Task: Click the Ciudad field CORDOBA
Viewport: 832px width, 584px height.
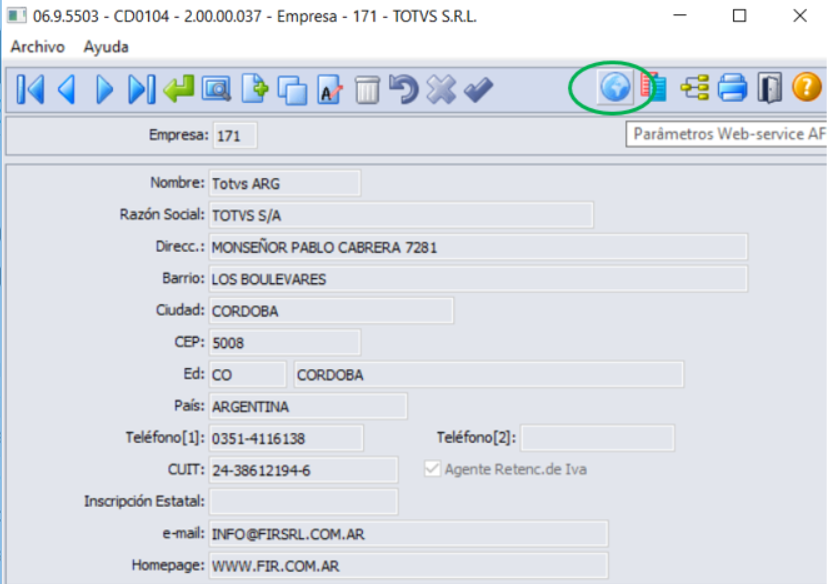Action: 331,311
